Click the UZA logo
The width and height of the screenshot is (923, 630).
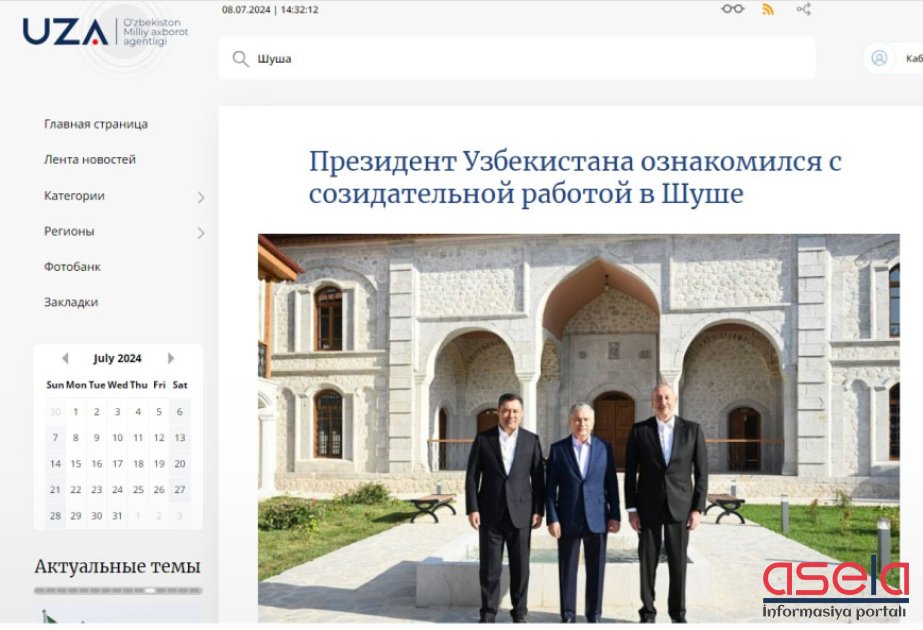(66, 32)
